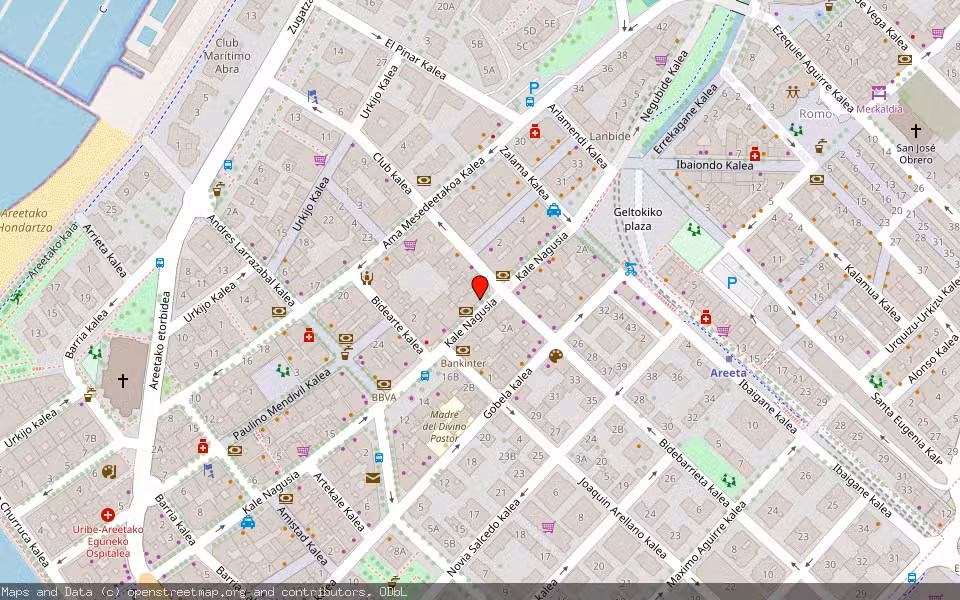Open the BBVA bank icon

pyautogui.click(x=384, y=384)
